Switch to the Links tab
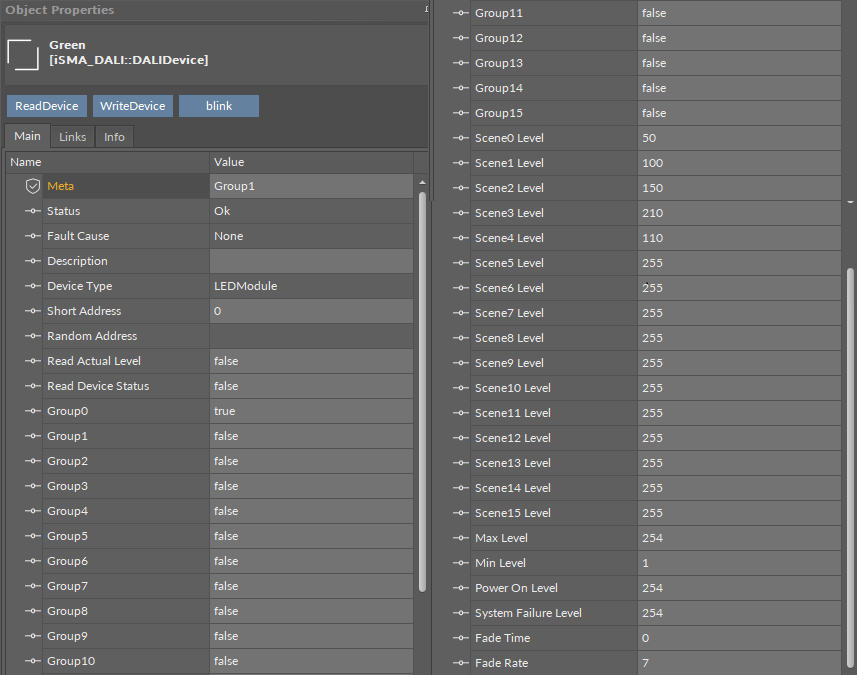 tap(72, 137)
